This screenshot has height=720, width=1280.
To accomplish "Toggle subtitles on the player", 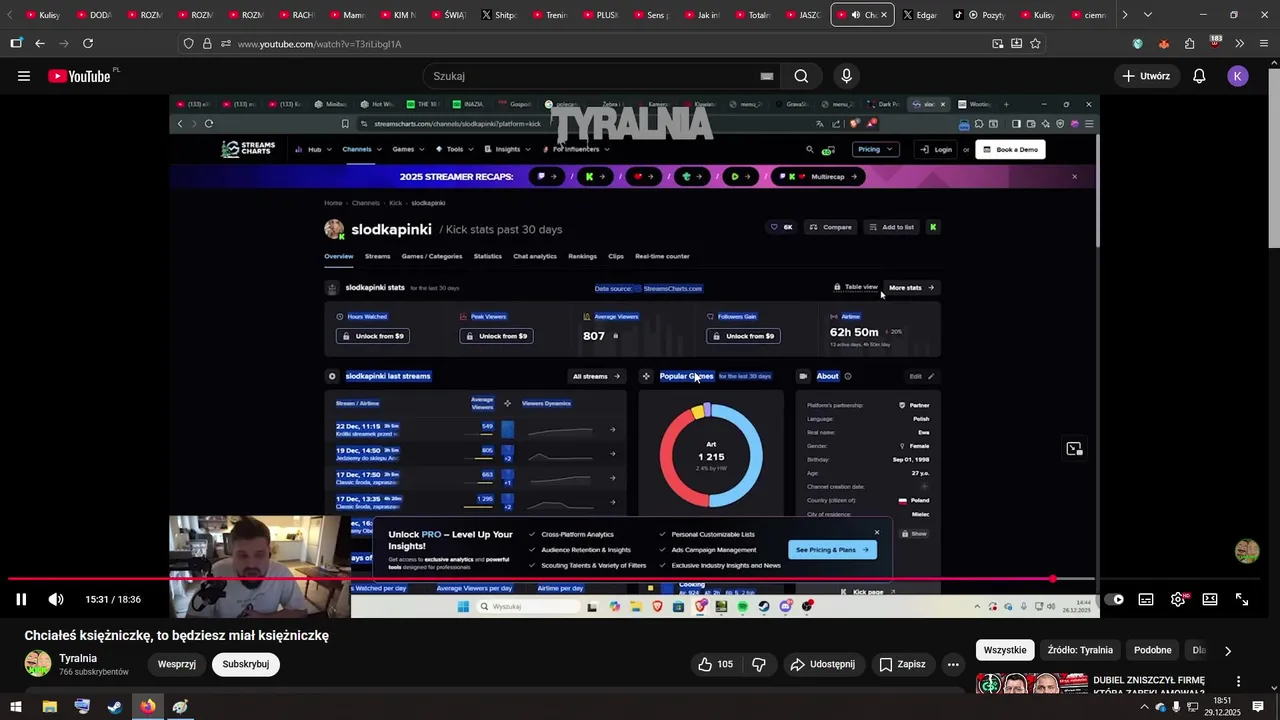I will 1146,599.
